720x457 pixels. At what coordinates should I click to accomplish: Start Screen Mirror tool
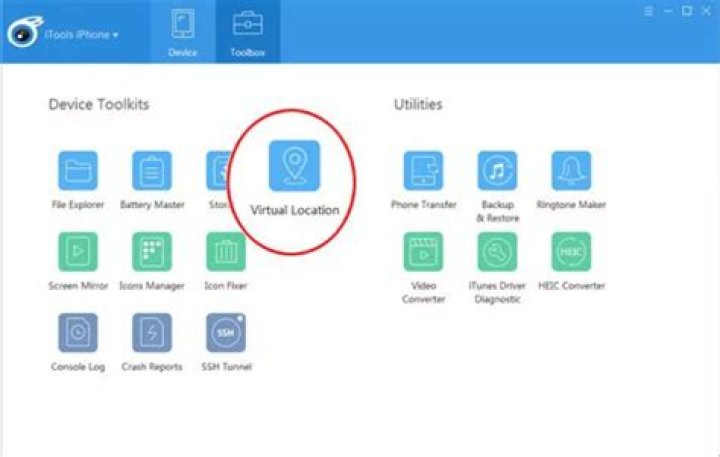point(78,252)
